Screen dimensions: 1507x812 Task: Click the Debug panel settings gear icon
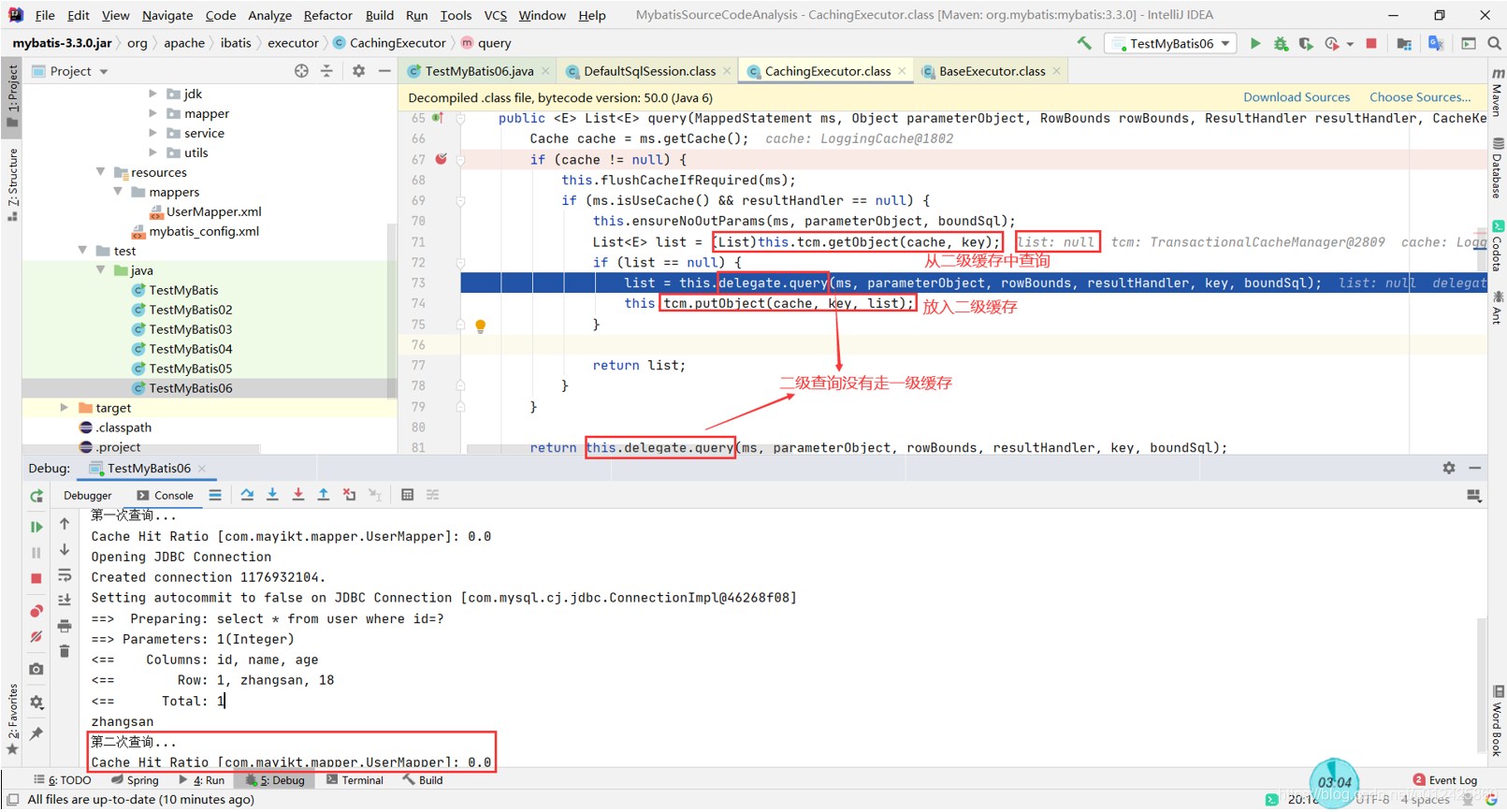coord(1449,468)
